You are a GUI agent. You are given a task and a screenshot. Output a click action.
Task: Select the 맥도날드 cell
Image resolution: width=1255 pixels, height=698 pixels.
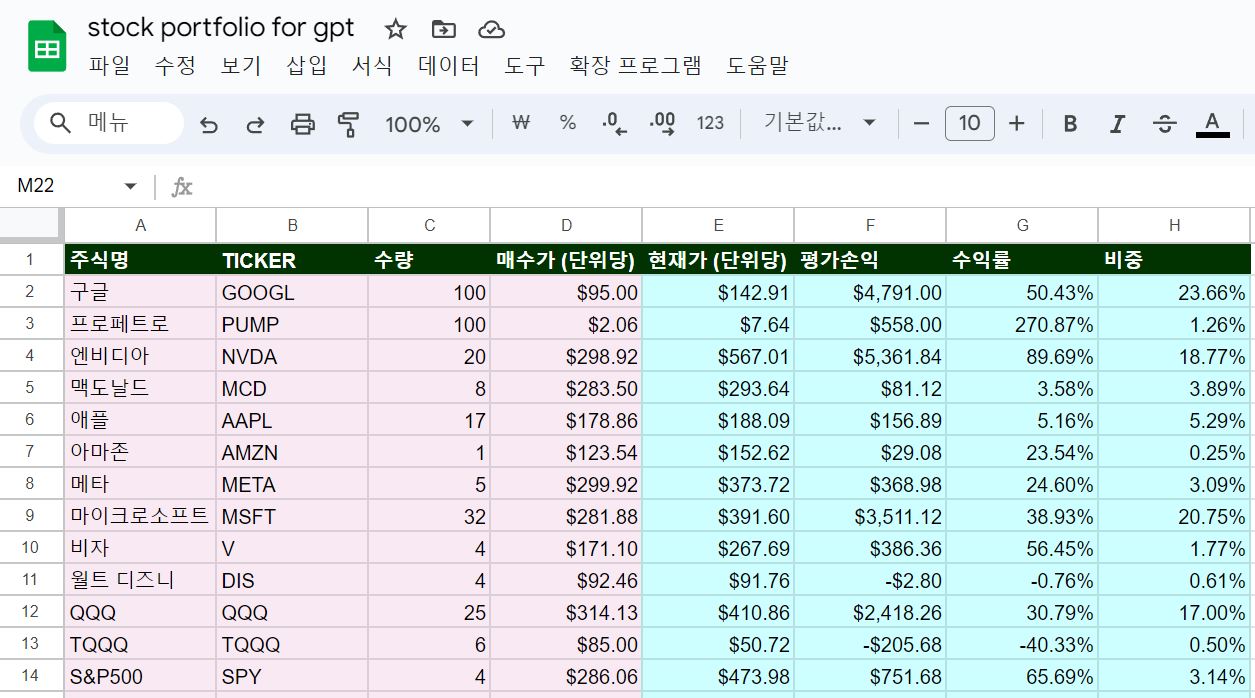pos(140,388)
